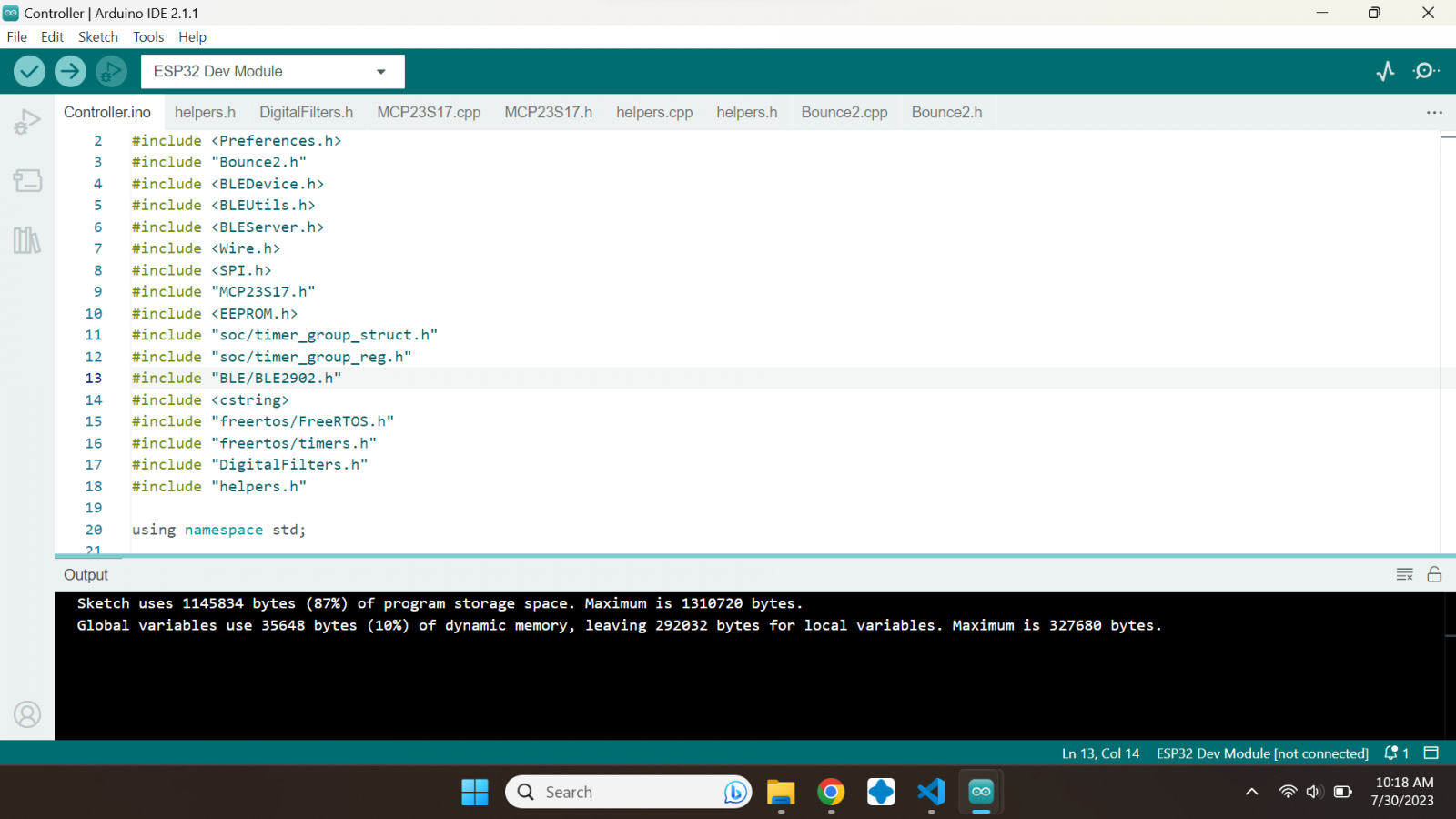Viewport: 1456px width, 819px height.
Task: Click the Upload arrow button
Action: pyautogui.click(x=70, y=71)
